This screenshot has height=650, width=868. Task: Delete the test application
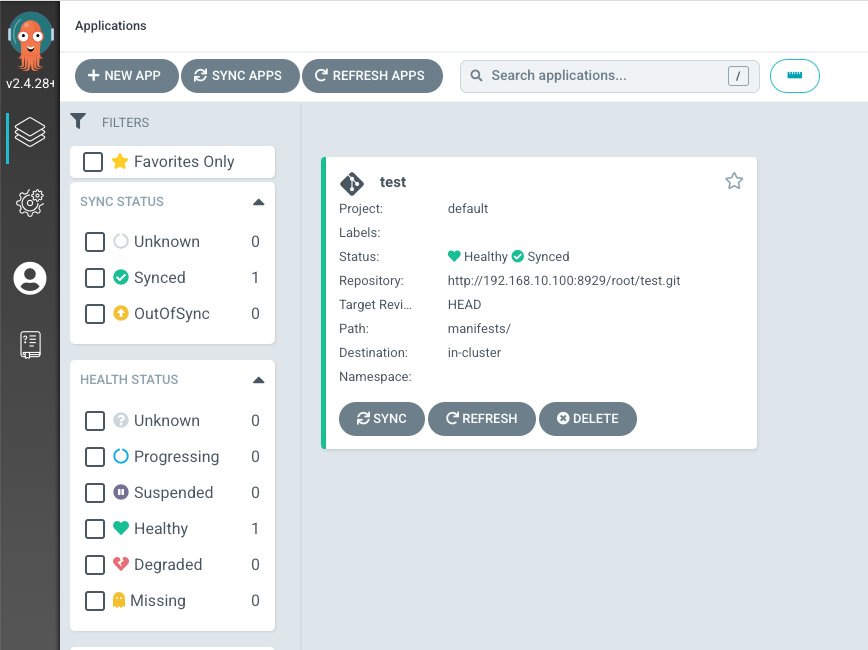point(588,419)
